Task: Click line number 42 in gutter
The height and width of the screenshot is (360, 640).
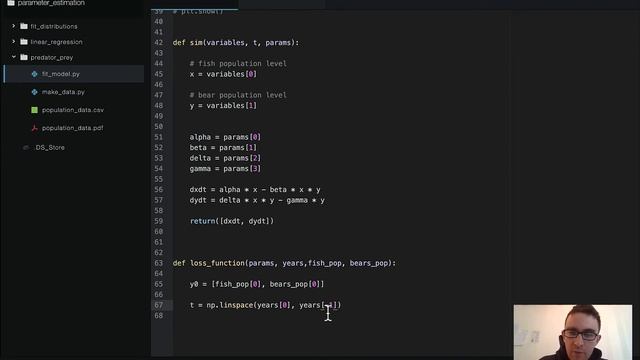Action: 158,42
